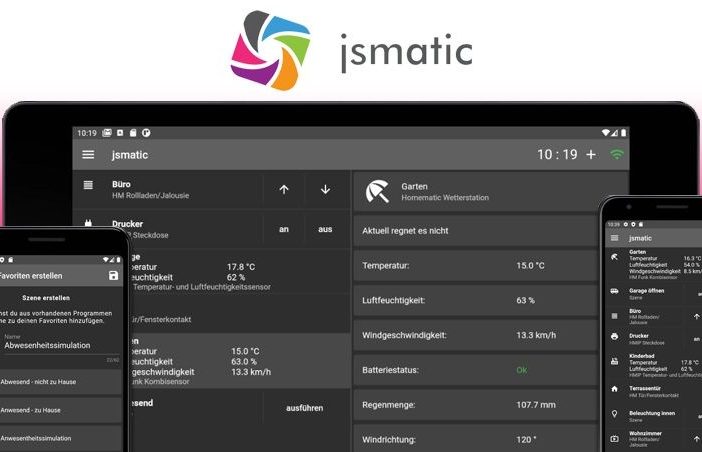The height and width of the screenshot is (452, 702).
Task: Tap the SD card icon in tablet status bar
Action: click(x=133, y=133)
